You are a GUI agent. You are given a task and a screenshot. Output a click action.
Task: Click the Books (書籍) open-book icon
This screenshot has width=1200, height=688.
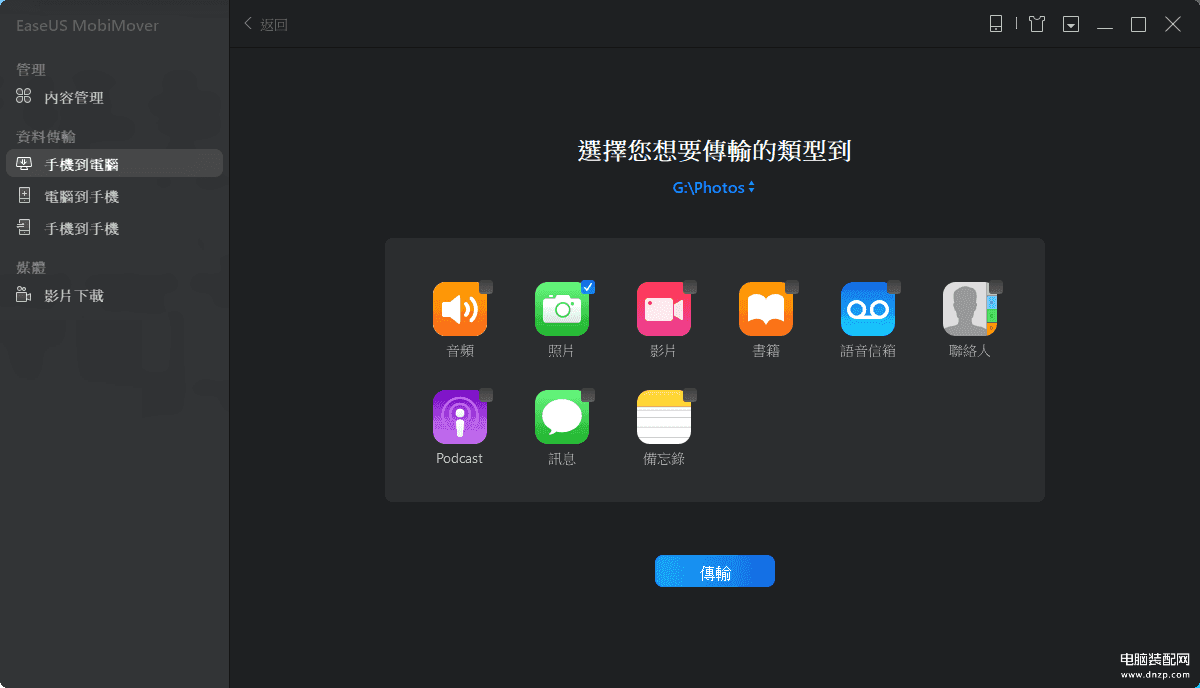766,309
